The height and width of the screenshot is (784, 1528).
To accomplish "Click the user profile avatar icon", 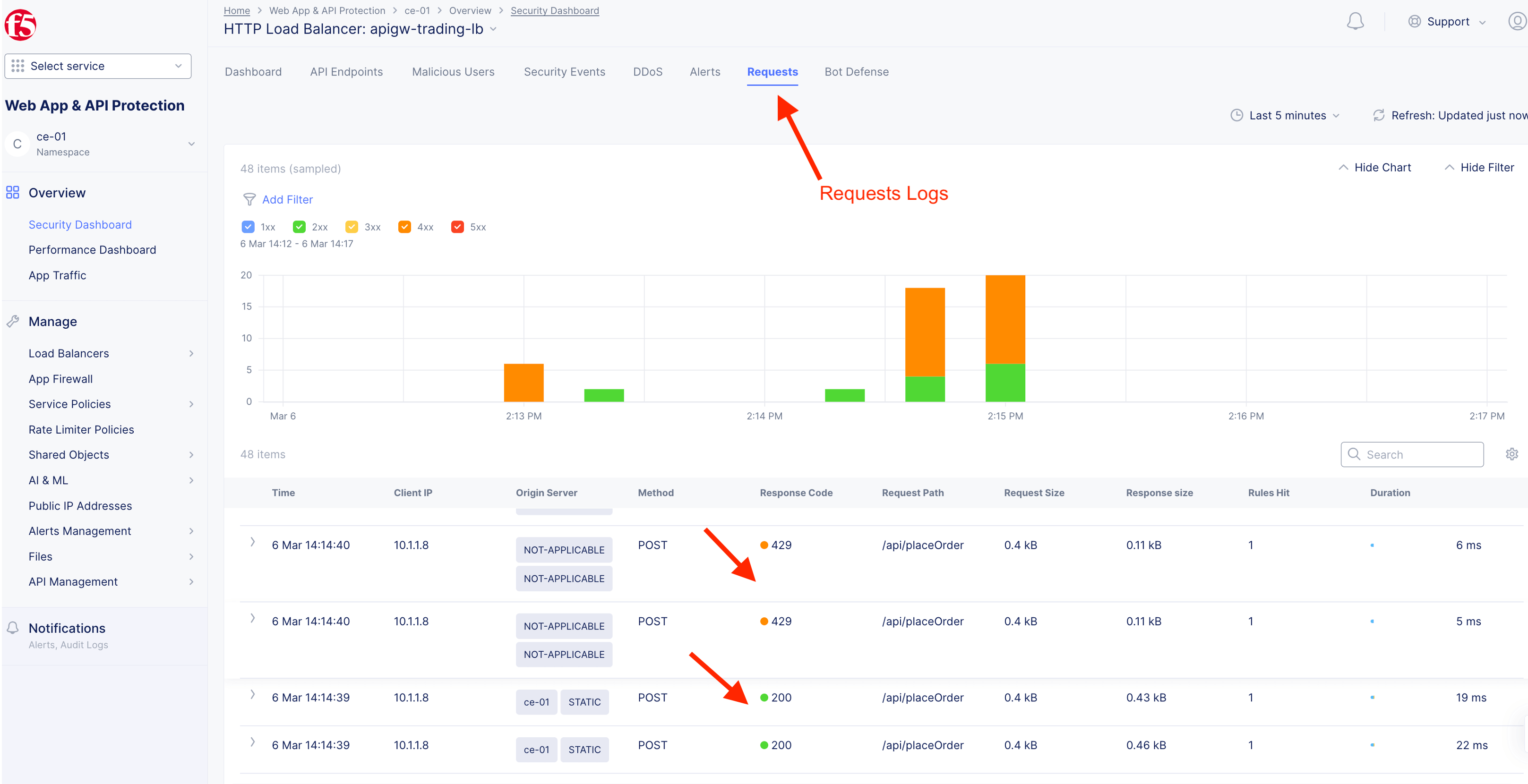I will point(1517,21).
